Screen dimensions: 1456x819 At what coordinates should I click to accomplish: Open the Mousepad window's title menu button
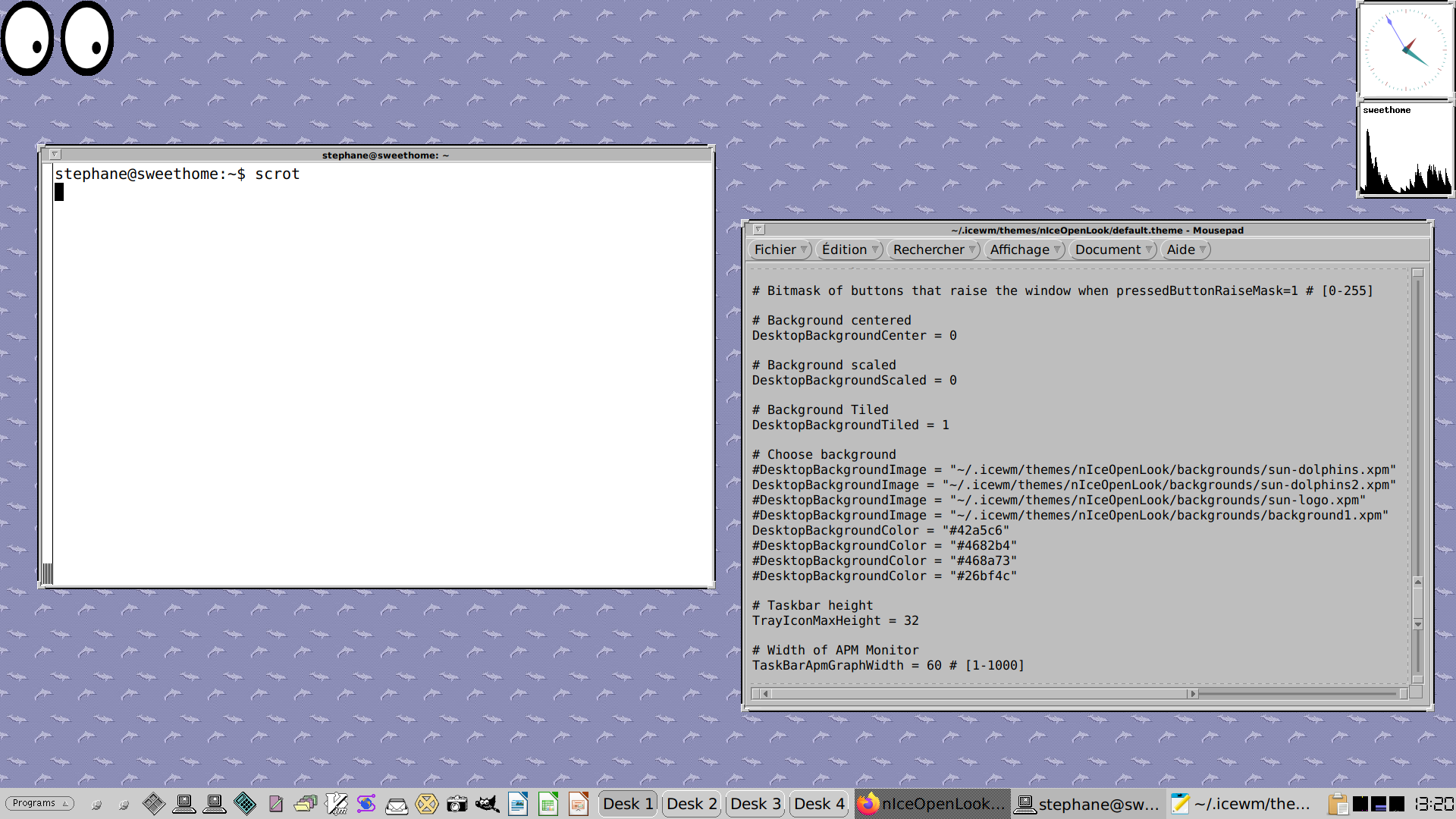758,230
